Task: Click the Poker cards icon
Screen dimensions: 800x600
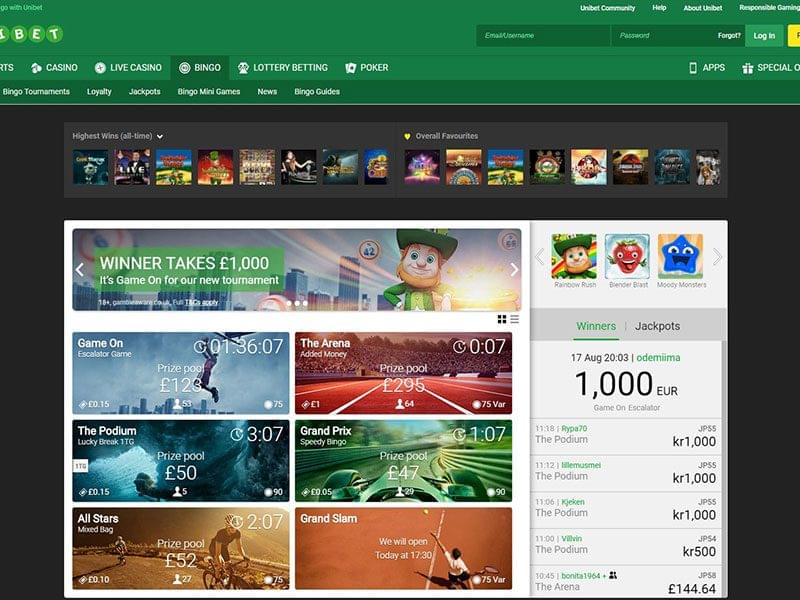Action: pyautogui.click(x=351, y=68)
